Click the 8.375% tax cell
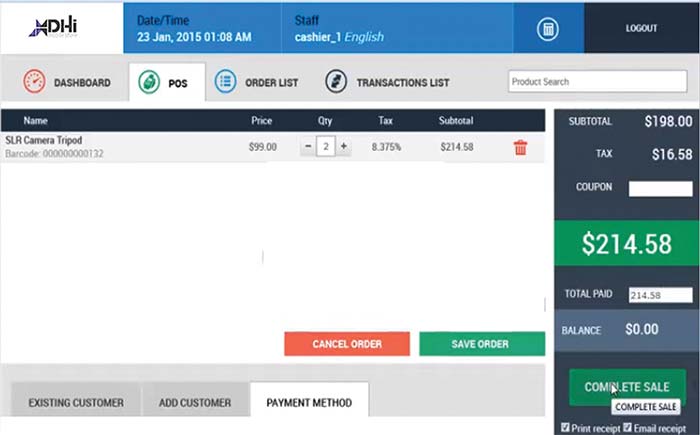700x435 pixels. click(x=386, y=147)
